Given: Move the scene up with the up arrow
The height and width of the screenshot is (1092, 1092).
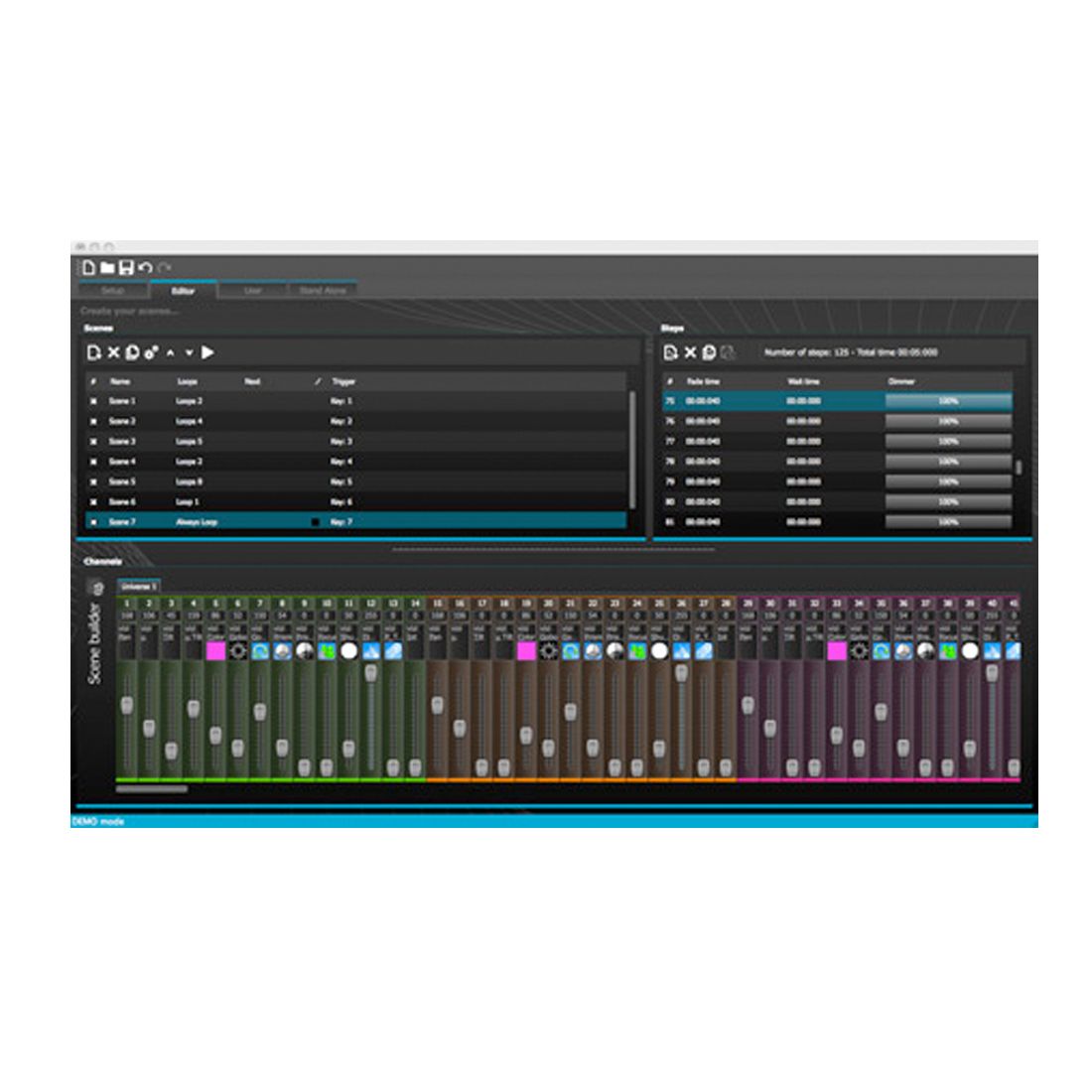Looking at the screenshot, I should 171,352.
